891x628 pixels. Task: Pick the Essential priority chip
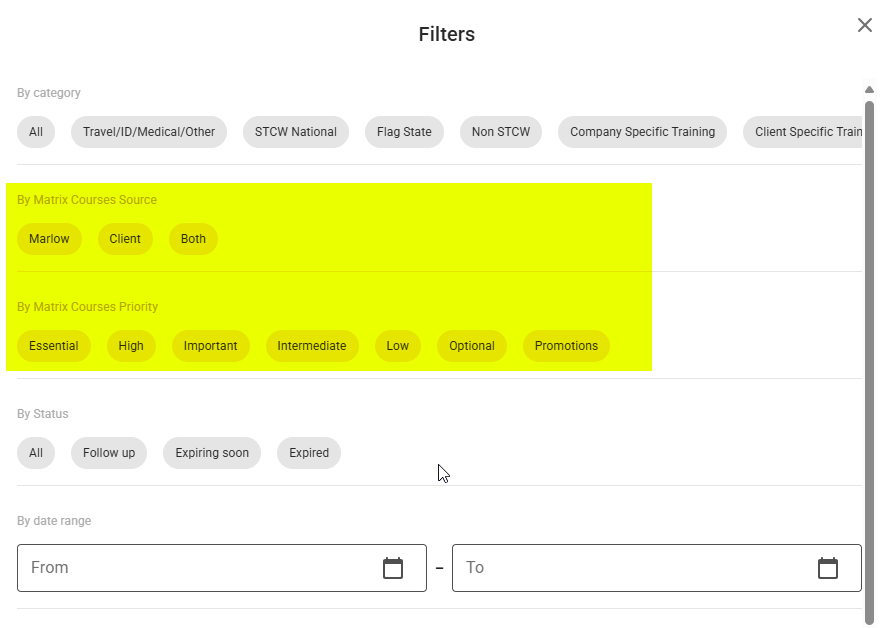coord(54,346)
